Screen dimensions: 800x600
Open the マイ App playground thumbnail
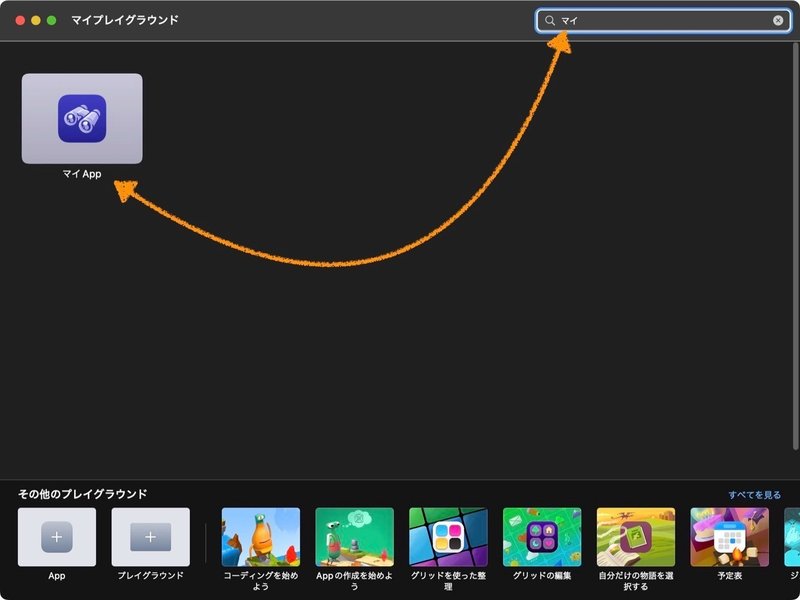(82, 118)
